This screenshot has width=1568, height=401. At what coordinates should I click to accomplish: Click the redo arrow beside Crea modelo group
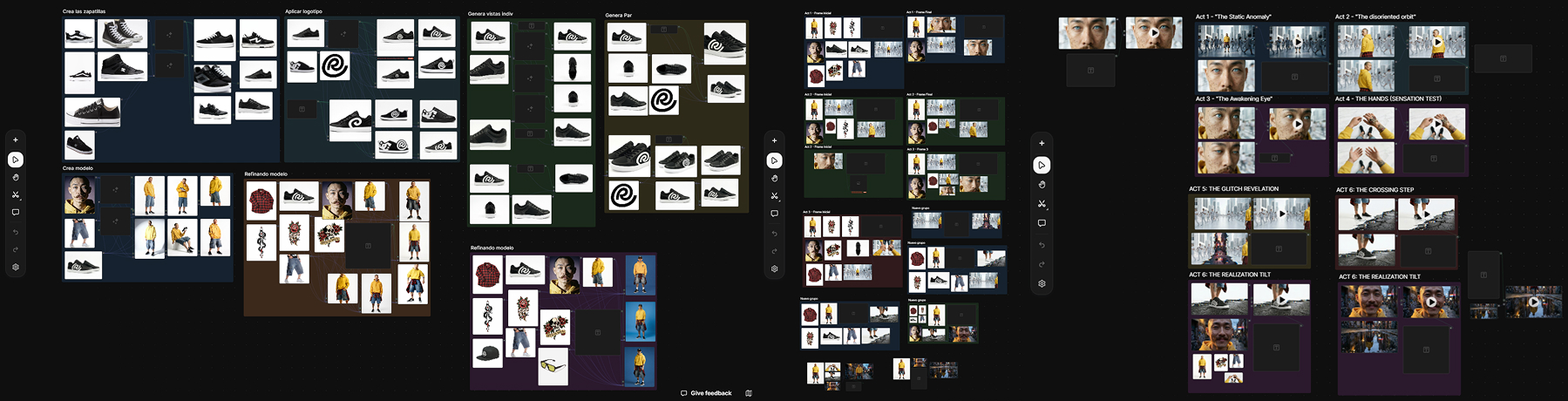16,249
